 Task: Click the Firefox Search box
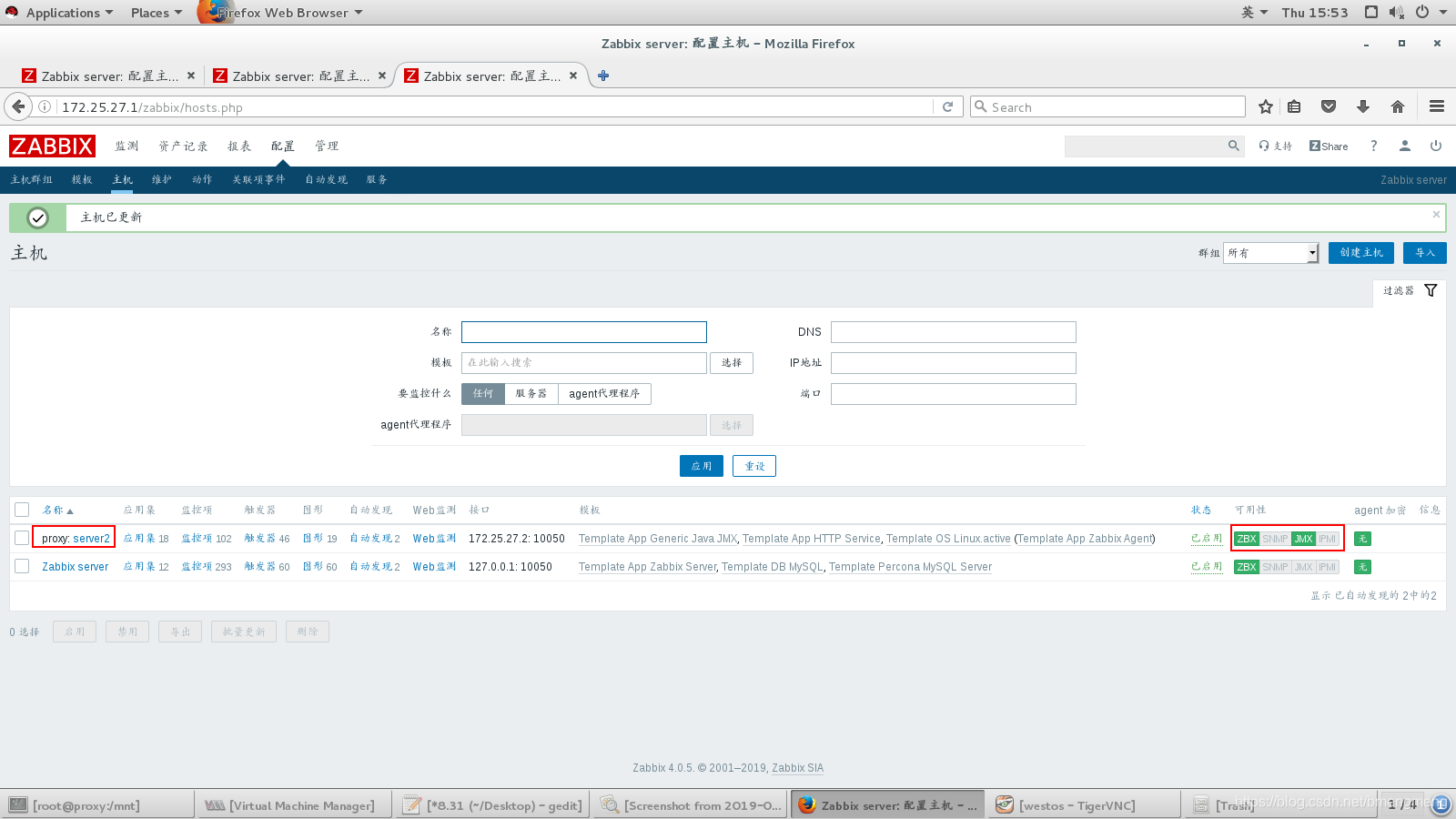pos(1107,106)
